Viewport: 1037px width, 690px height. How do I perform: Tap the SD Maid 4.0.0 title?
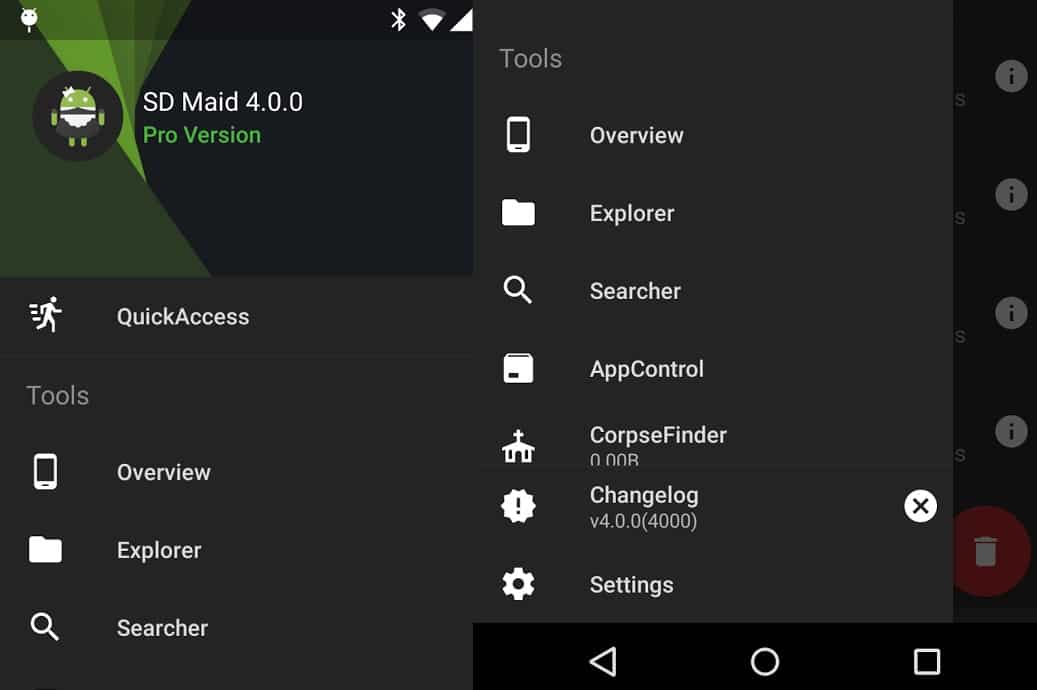[222, 102]
